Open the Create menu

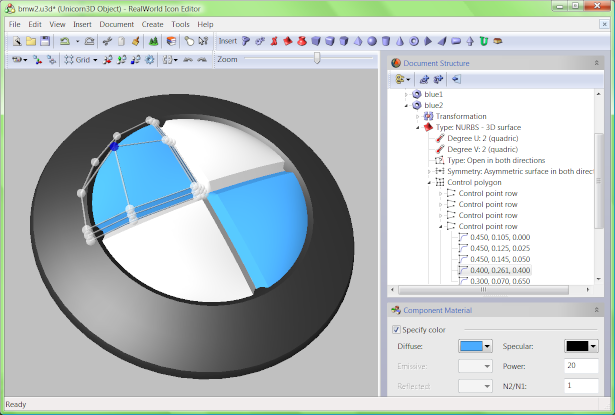[152, 23]
